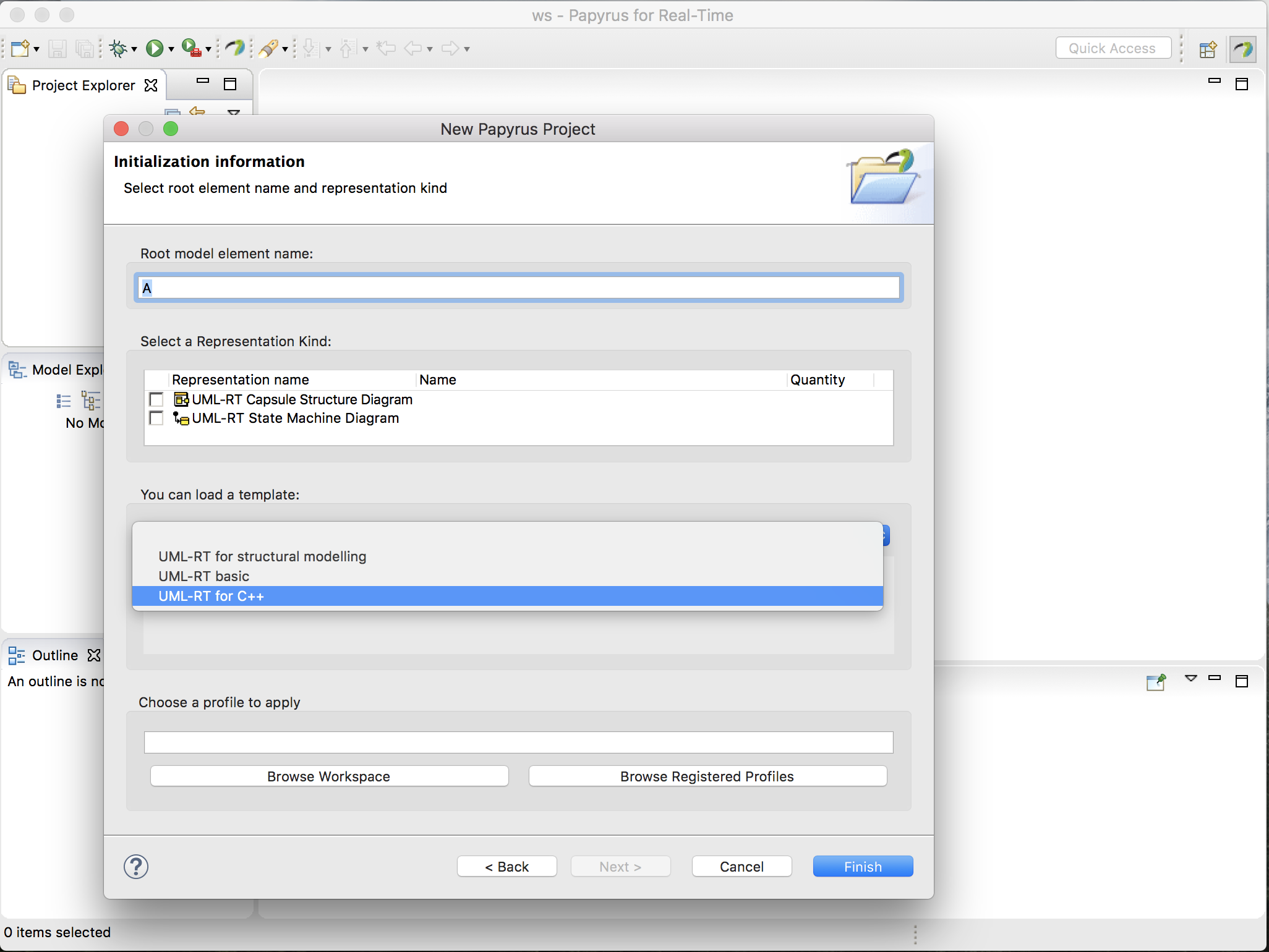Screen dimensions: 1269x952
Task: Click the Debug bug icon
Action: click(118, 48)
